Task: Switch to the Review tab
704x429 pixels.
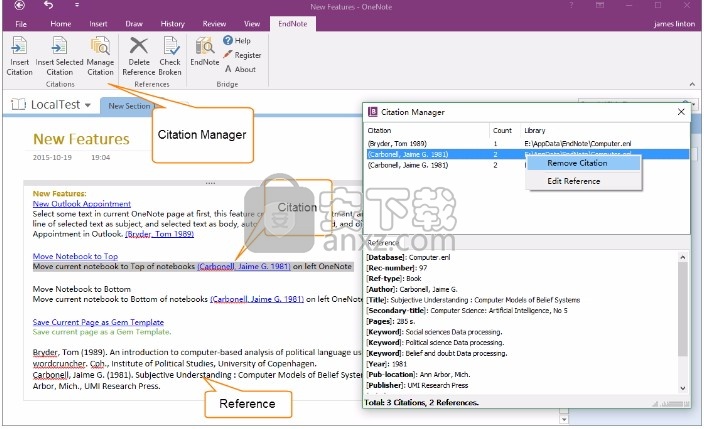Action: pos(214,24)
